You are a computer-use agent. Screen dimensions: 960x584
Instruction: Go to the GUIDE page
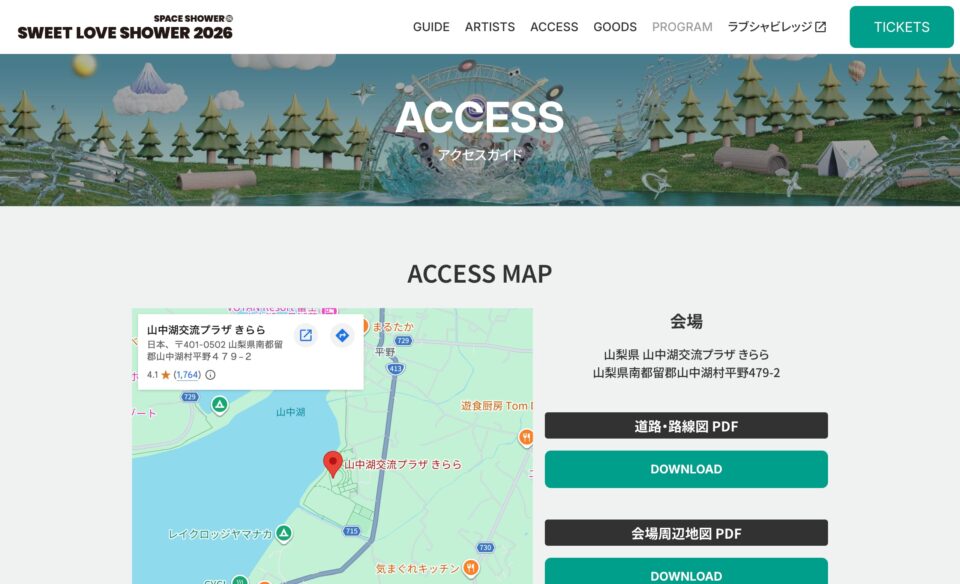(x=431, y=27)
